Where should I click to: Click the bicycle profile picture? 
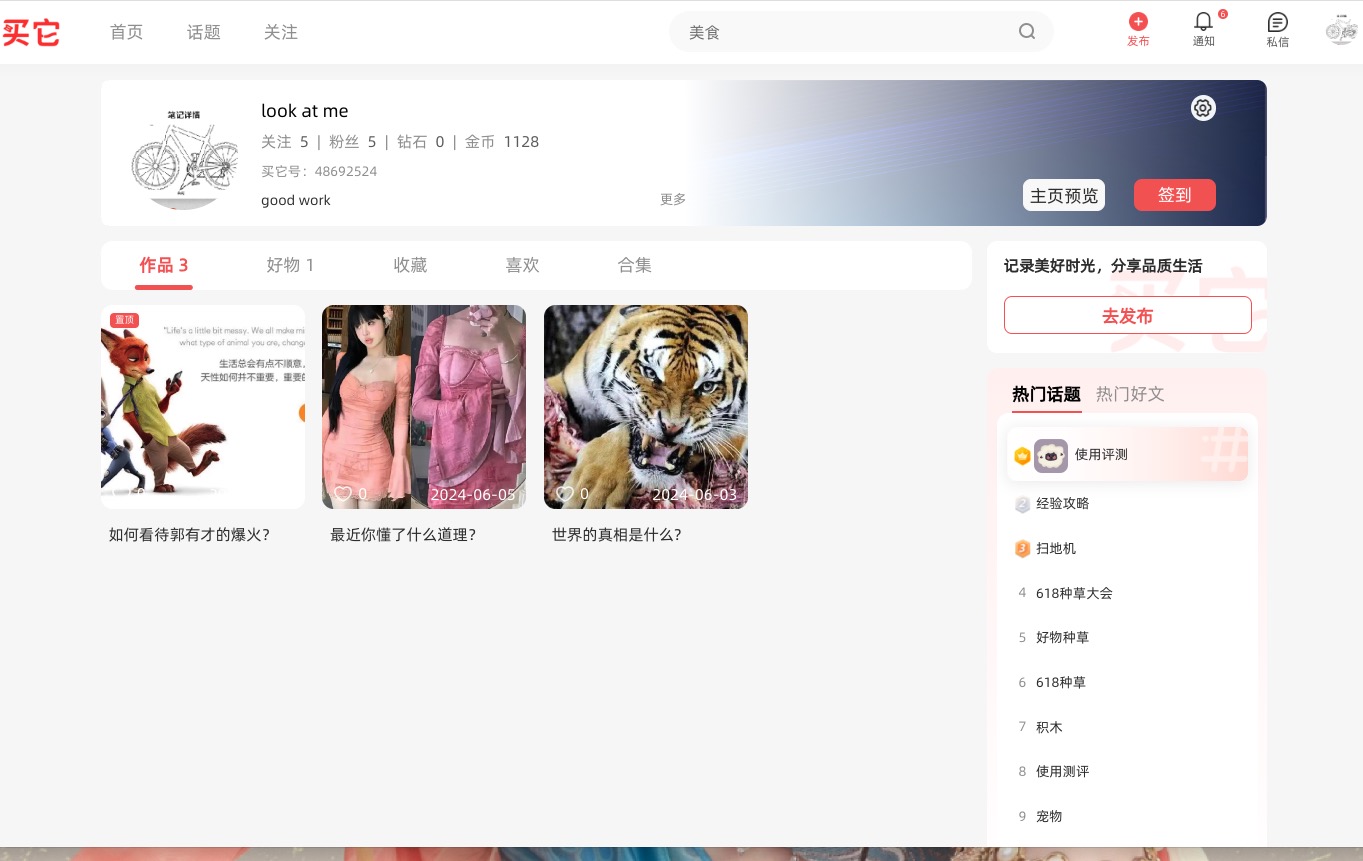pos(185,155)
